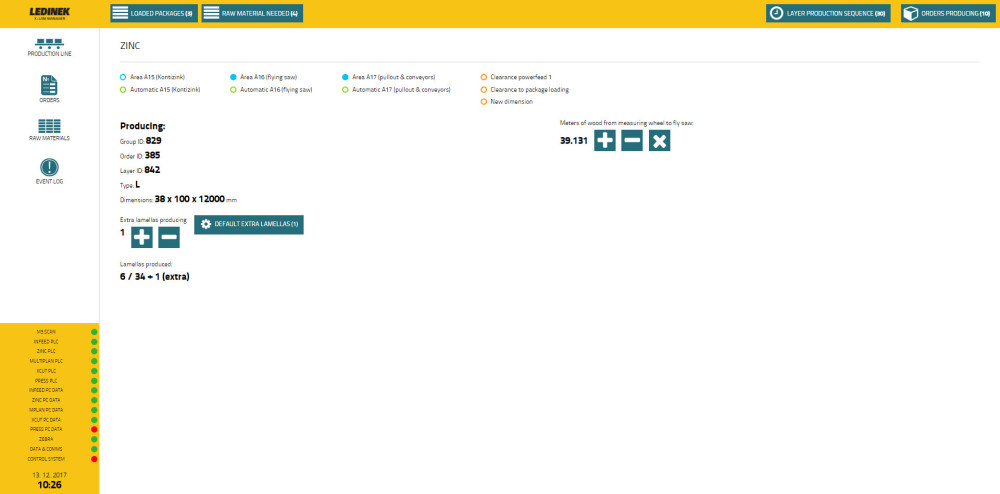
Task: Decrease extra lamellas with the minus button
Action: 169,237
